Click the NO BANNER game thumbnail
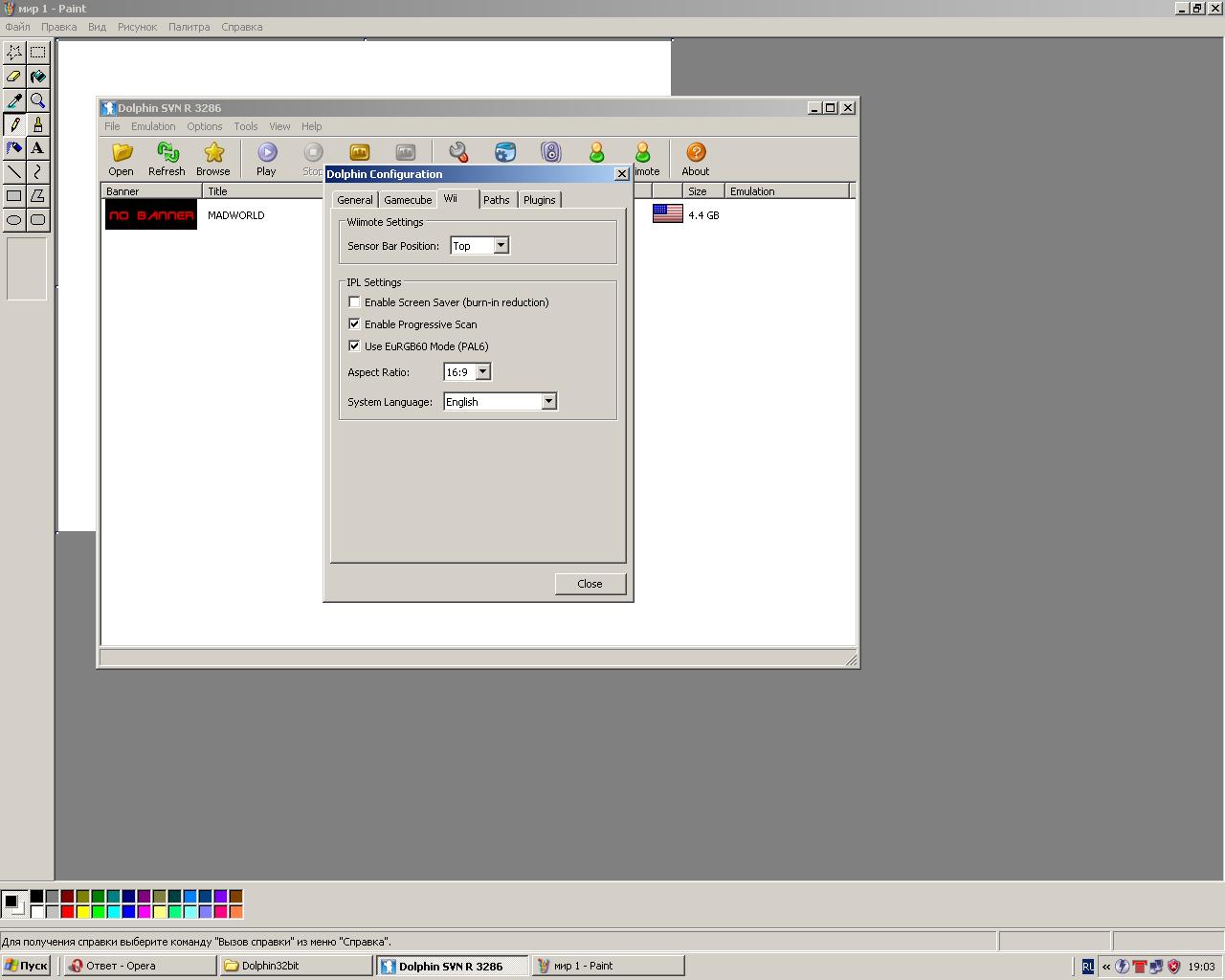 point(151,215)
